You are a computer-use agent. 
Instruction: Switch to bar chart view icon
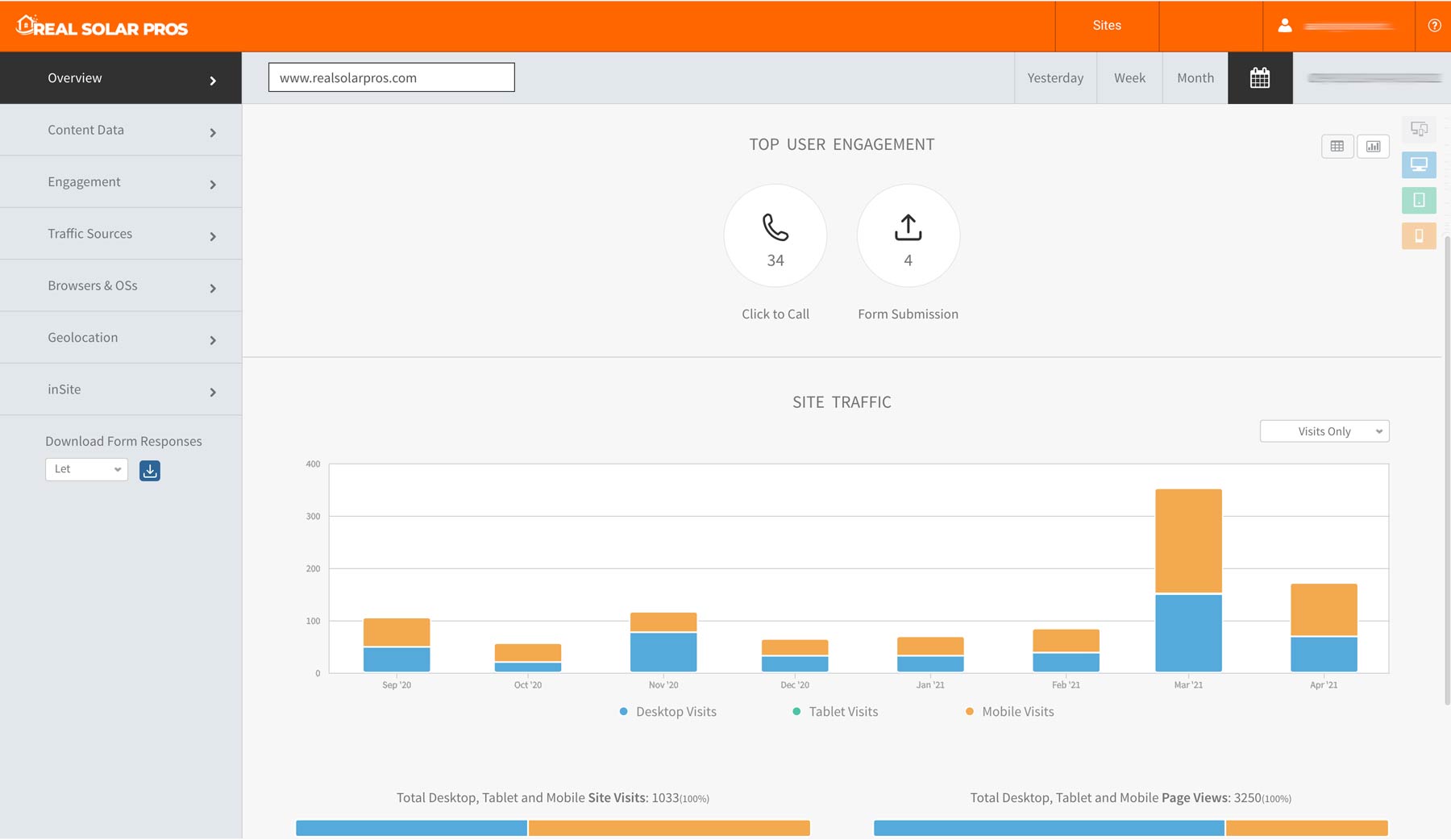(x=1373, y=147)
